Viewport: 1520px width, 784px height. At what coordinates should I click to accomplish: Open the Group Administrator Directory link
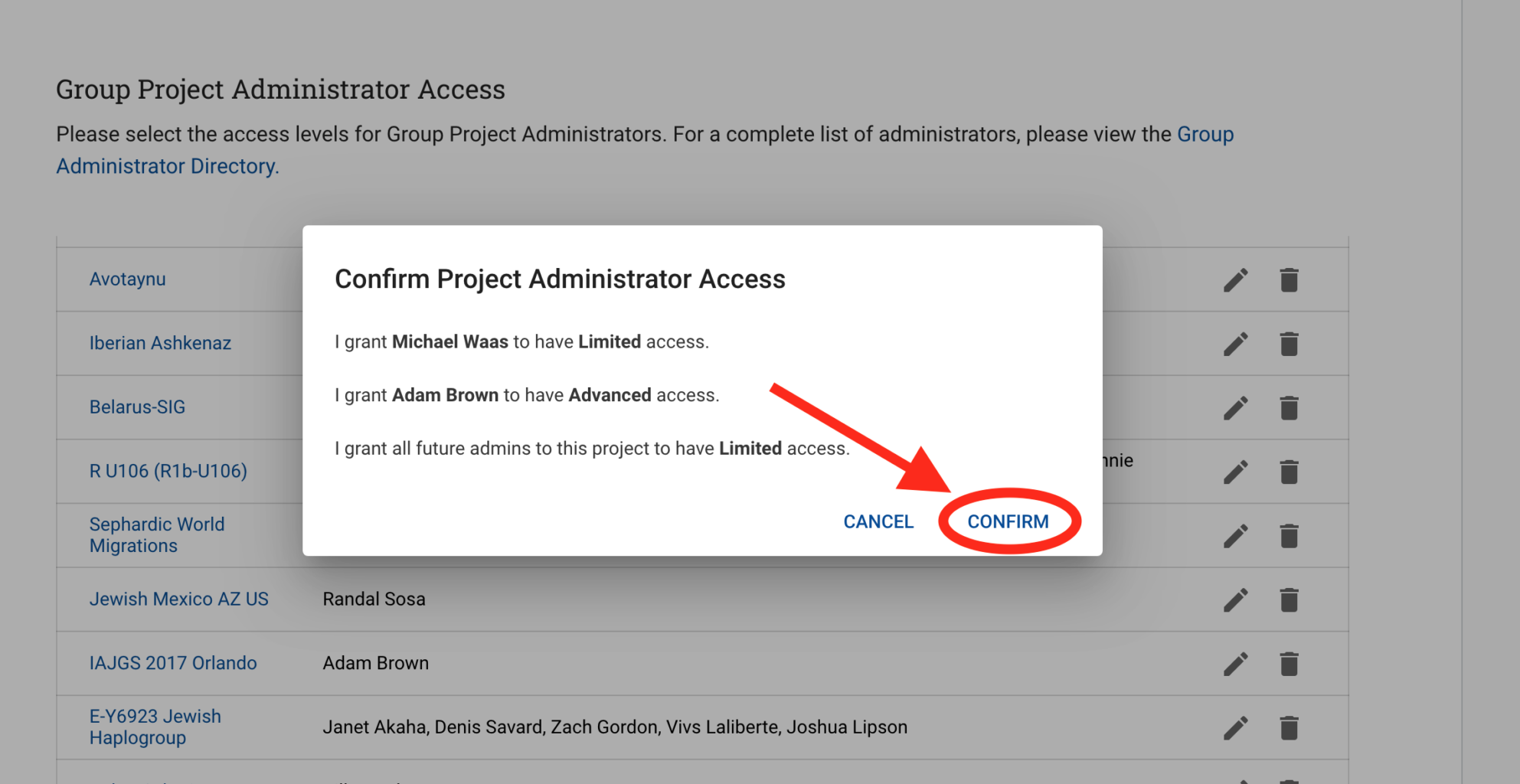tap(645, 150)
